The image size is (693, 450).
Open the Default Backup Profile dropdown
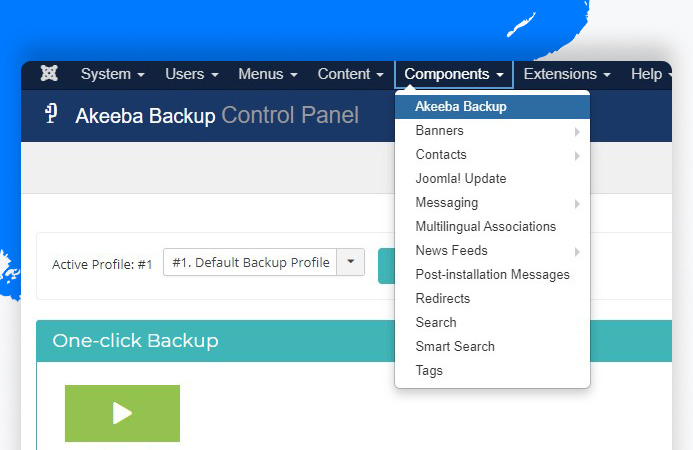tap(264, 262)
